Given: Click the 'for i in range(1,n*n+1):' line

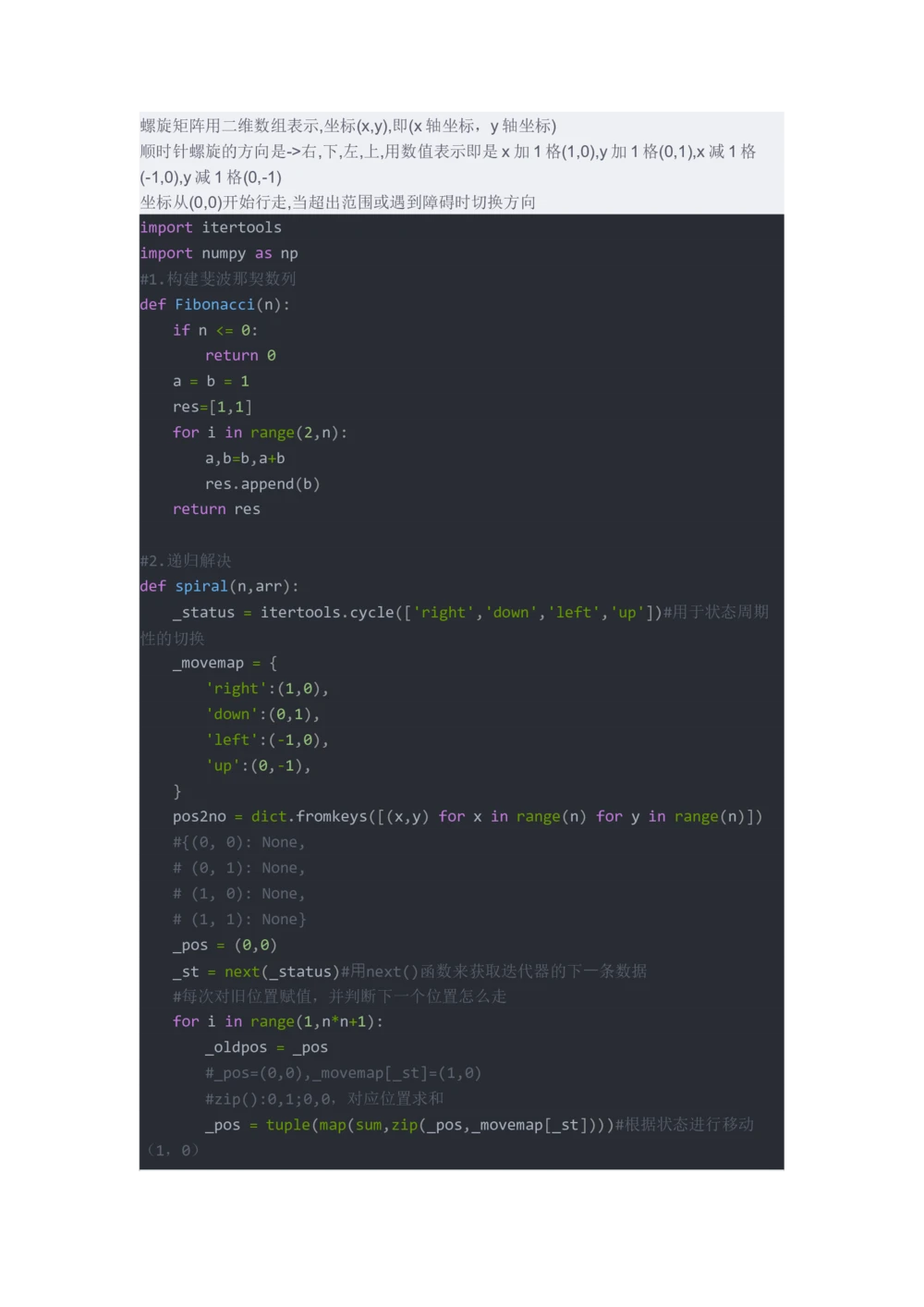Looking at the screenshot, I should click(x=277, y=1021).
